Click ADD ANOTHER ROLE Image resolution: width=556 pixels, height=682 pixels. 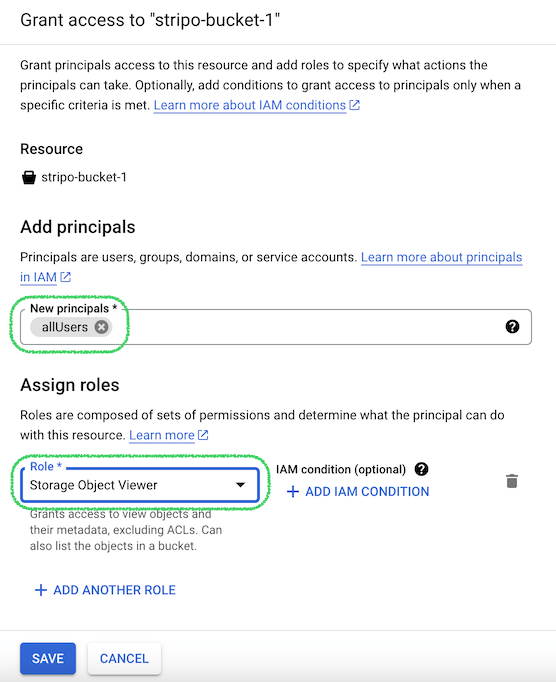[x=105, y=590]
